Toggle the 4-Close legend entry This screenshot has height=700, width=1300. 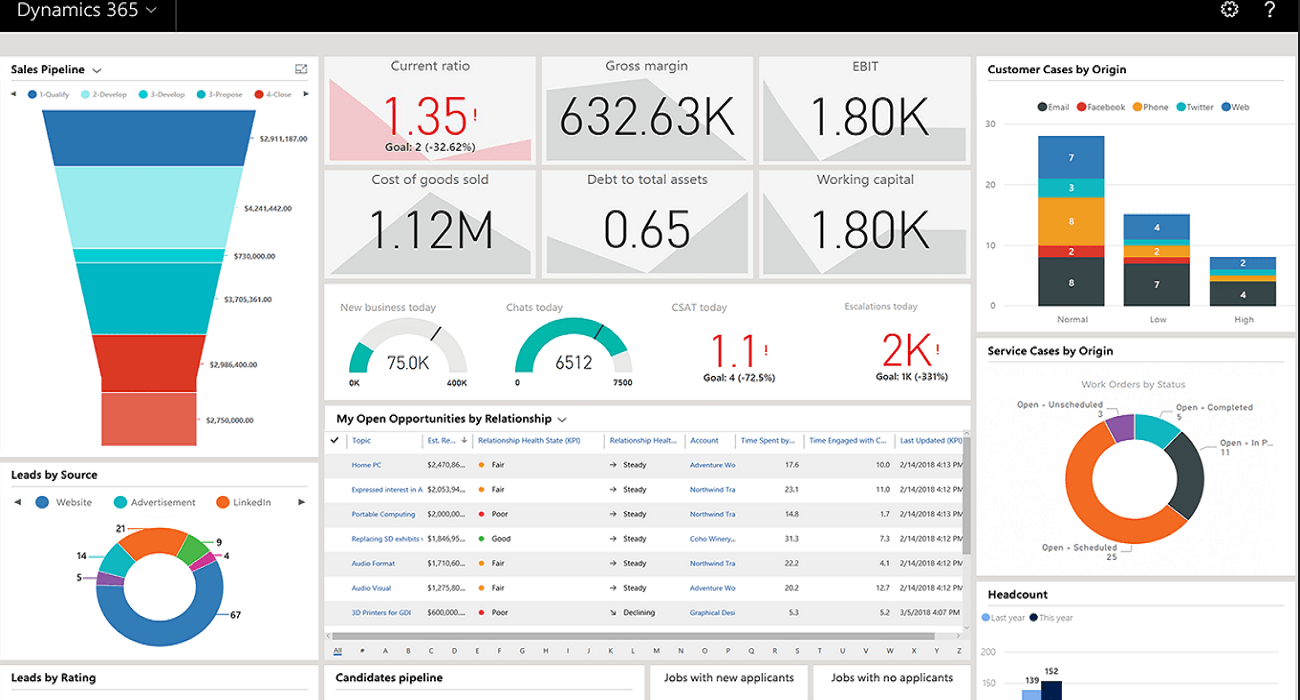pyautogui.click(x=273, y=94)
